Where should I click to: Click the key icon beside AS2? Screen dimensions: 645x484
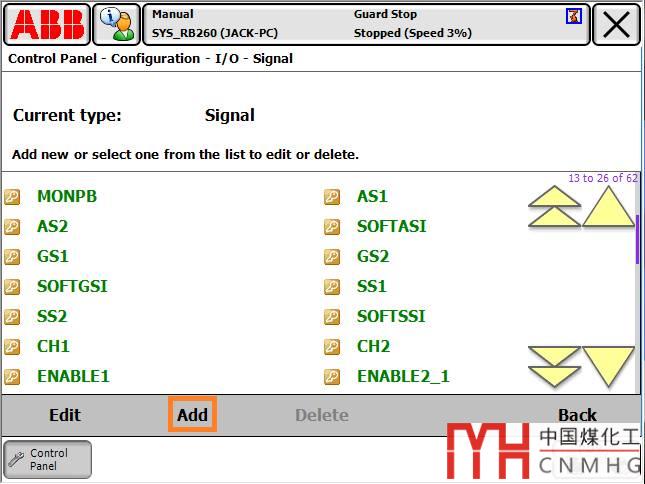coord(12,227)
